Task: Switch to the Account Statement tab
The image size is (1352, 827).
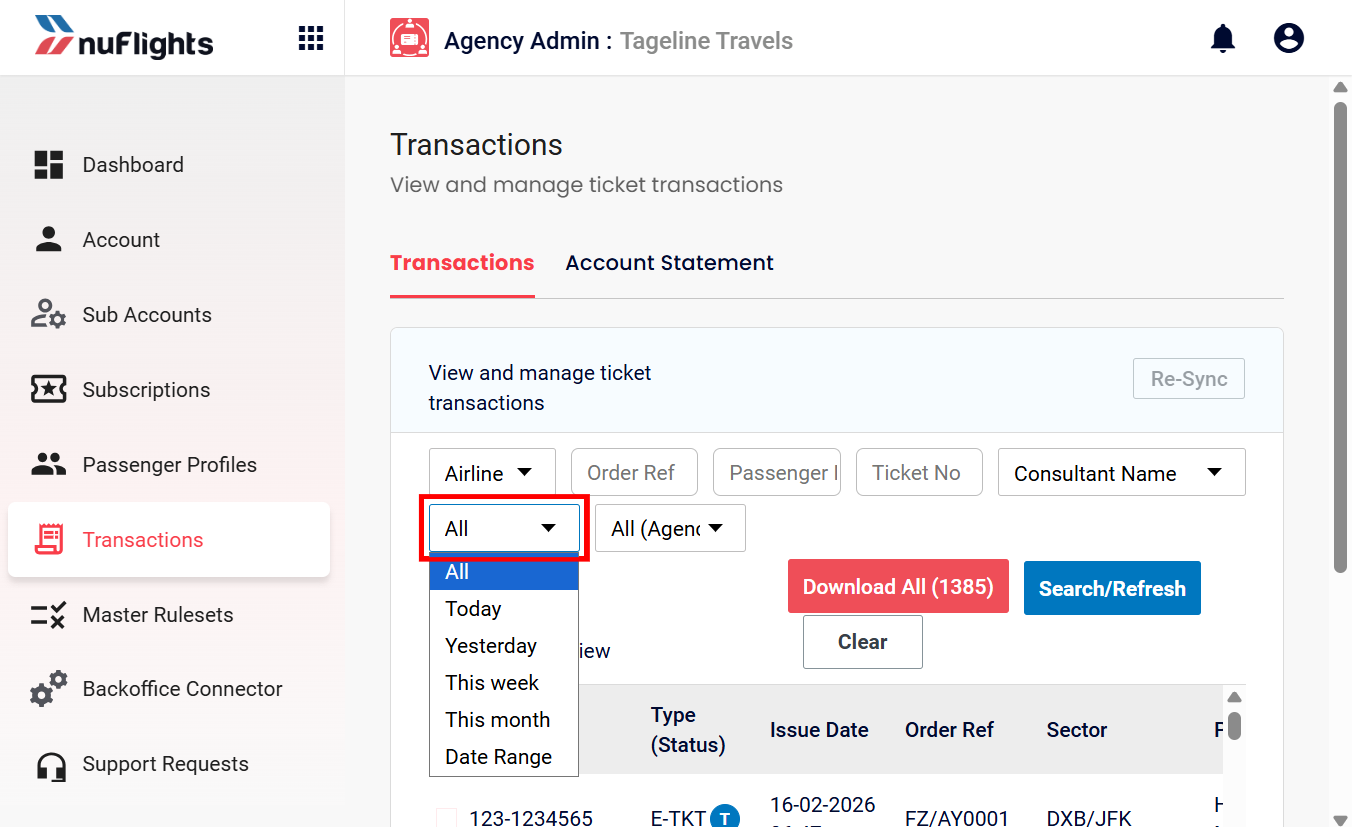Action: pyautogui.click(x=669, y=263)
